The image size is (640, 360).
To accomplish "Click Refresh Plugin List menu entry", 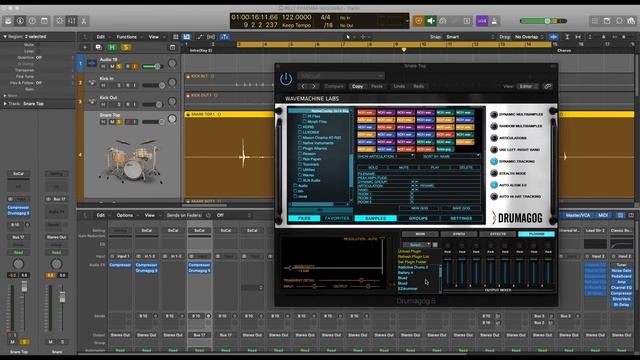I will tap(413, 256).
